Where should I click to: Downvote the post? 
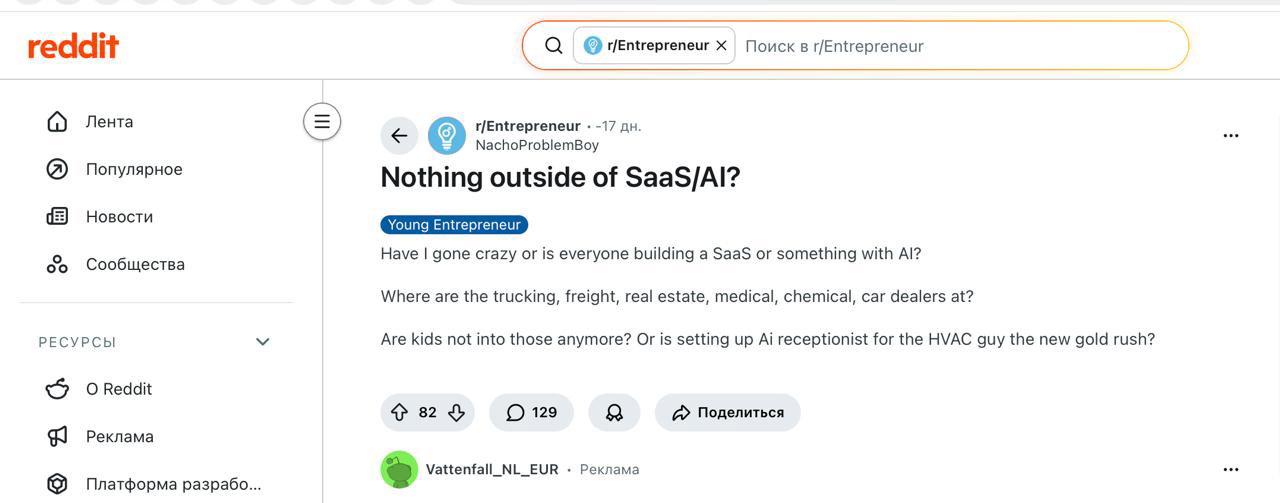click(x=457, y=412)
